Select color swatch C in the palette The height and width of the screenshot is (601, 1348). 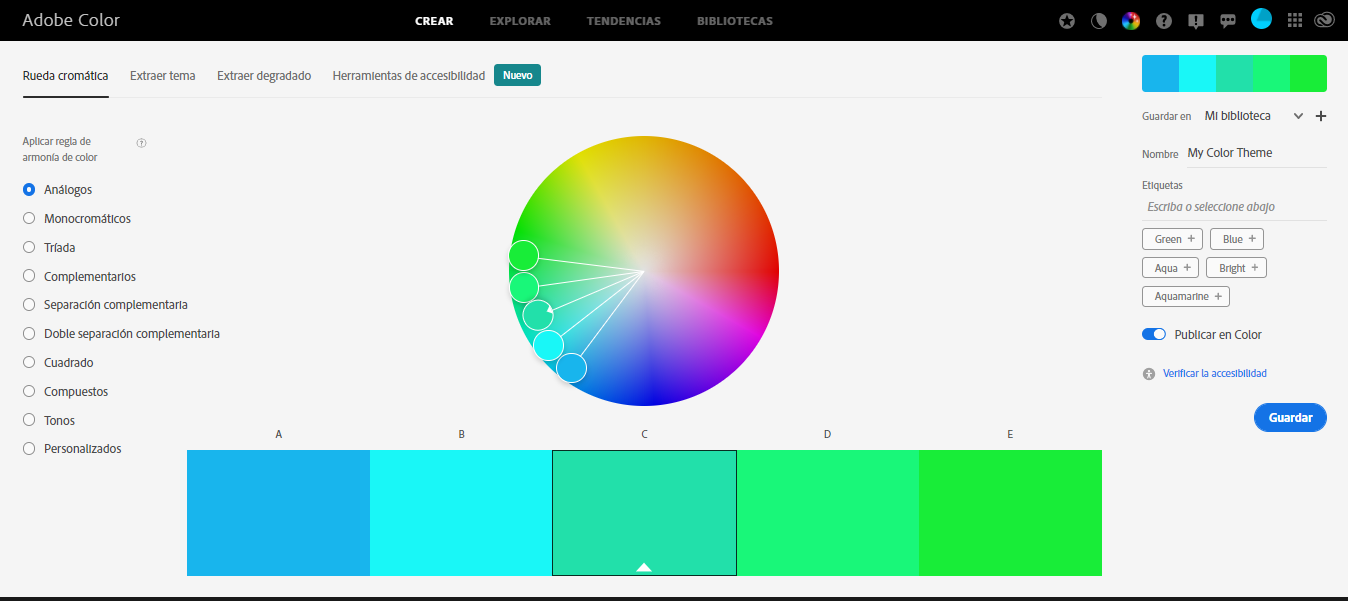pyautogui.click(x=644, y=512)
